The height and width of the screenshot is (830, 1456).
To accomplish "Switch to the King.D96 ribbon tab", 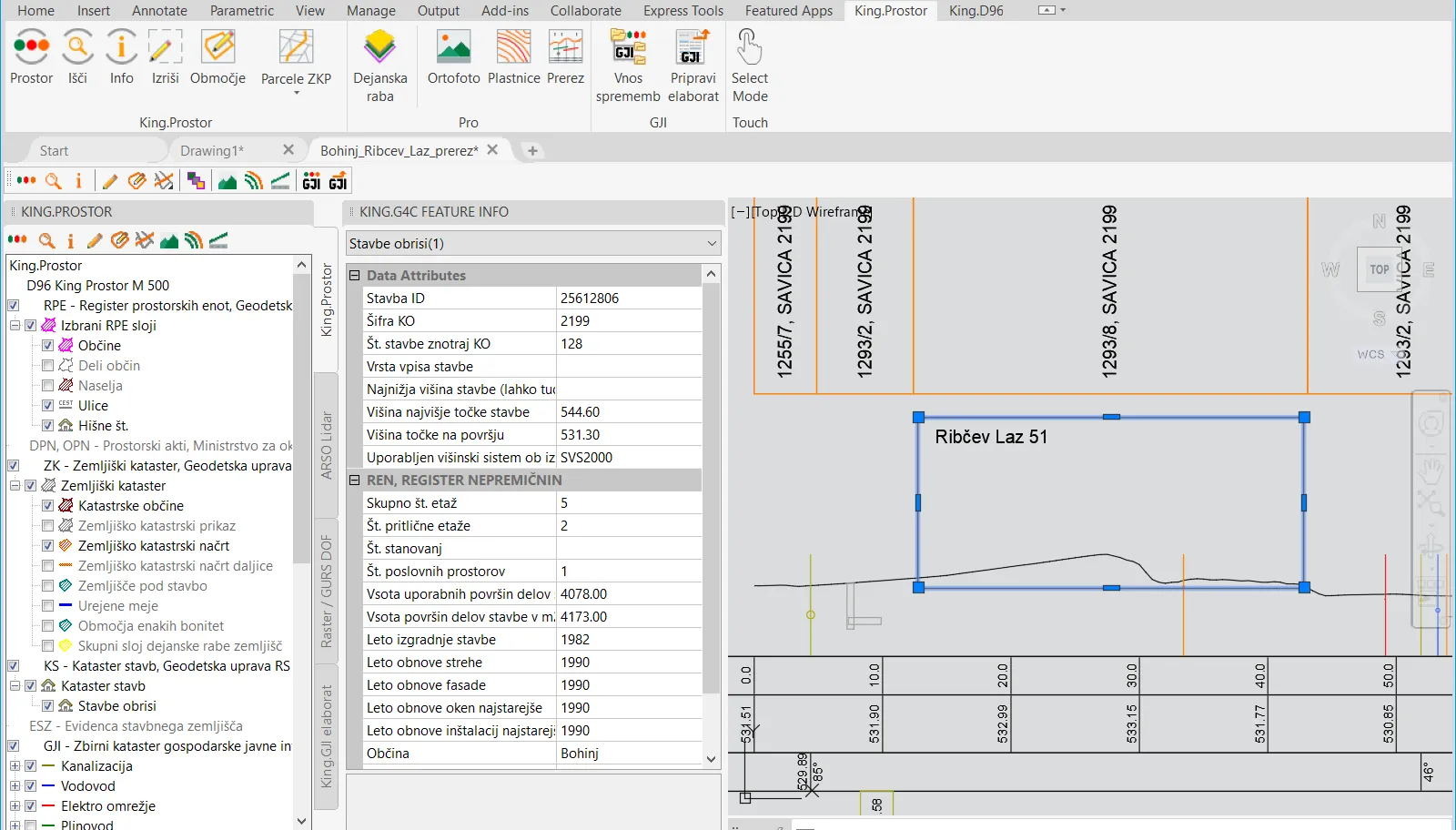I will (976, 11).
